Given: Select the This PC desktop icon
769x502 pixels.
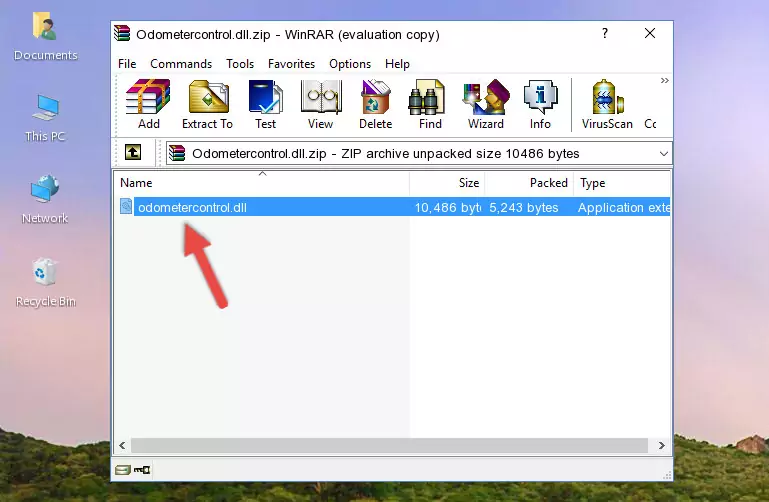Looking at the screenshot, I should tap(46, 118).
